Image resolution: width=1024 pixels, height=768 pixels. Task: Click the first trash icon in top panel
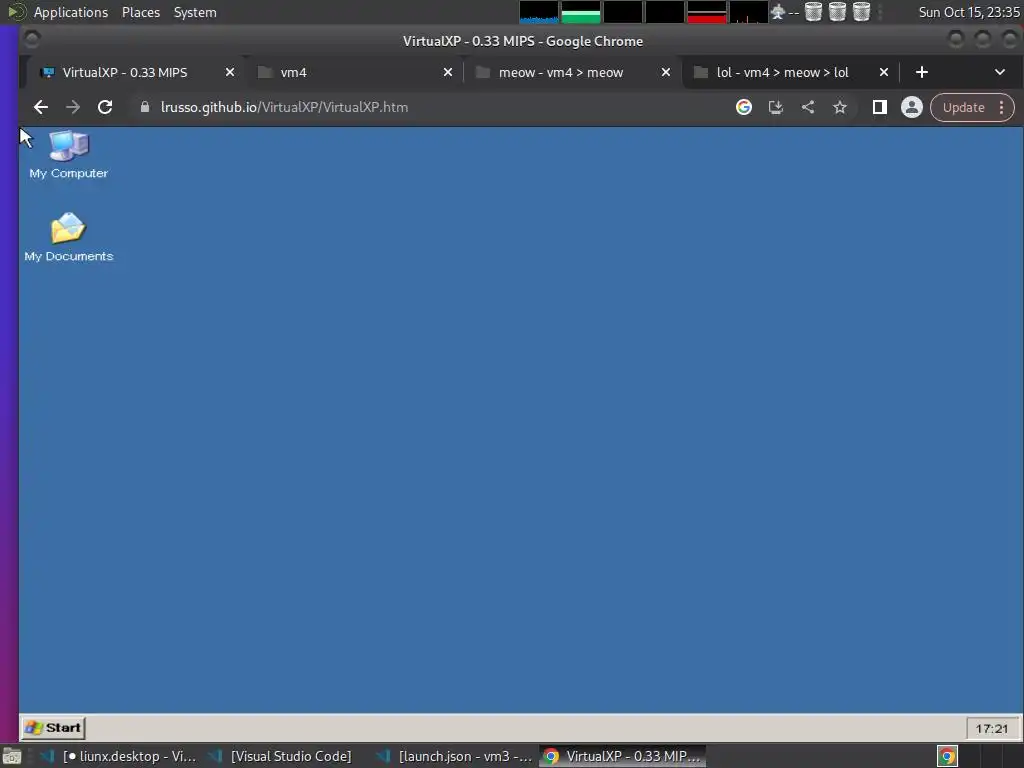tap(813, 12)
